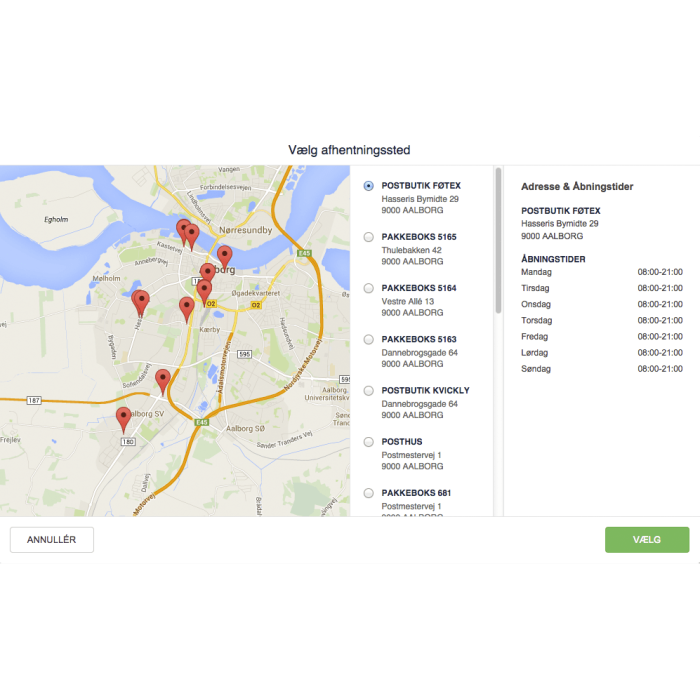Click the Postmestervej 1 address under POSTHUS

click(x=411, y=455)
